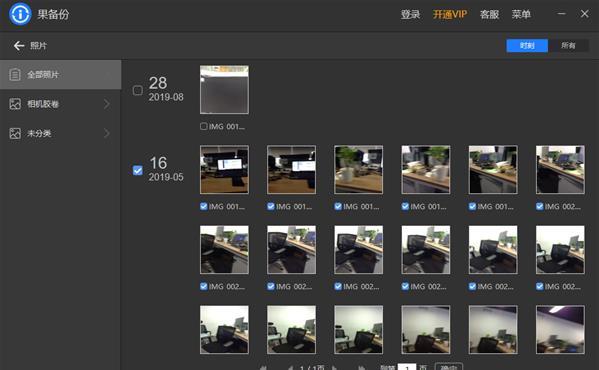The height and width of the screenshot is (370, 599).
Task: Expand the 相机胶卷 chevron
Action: pos(107,104)
